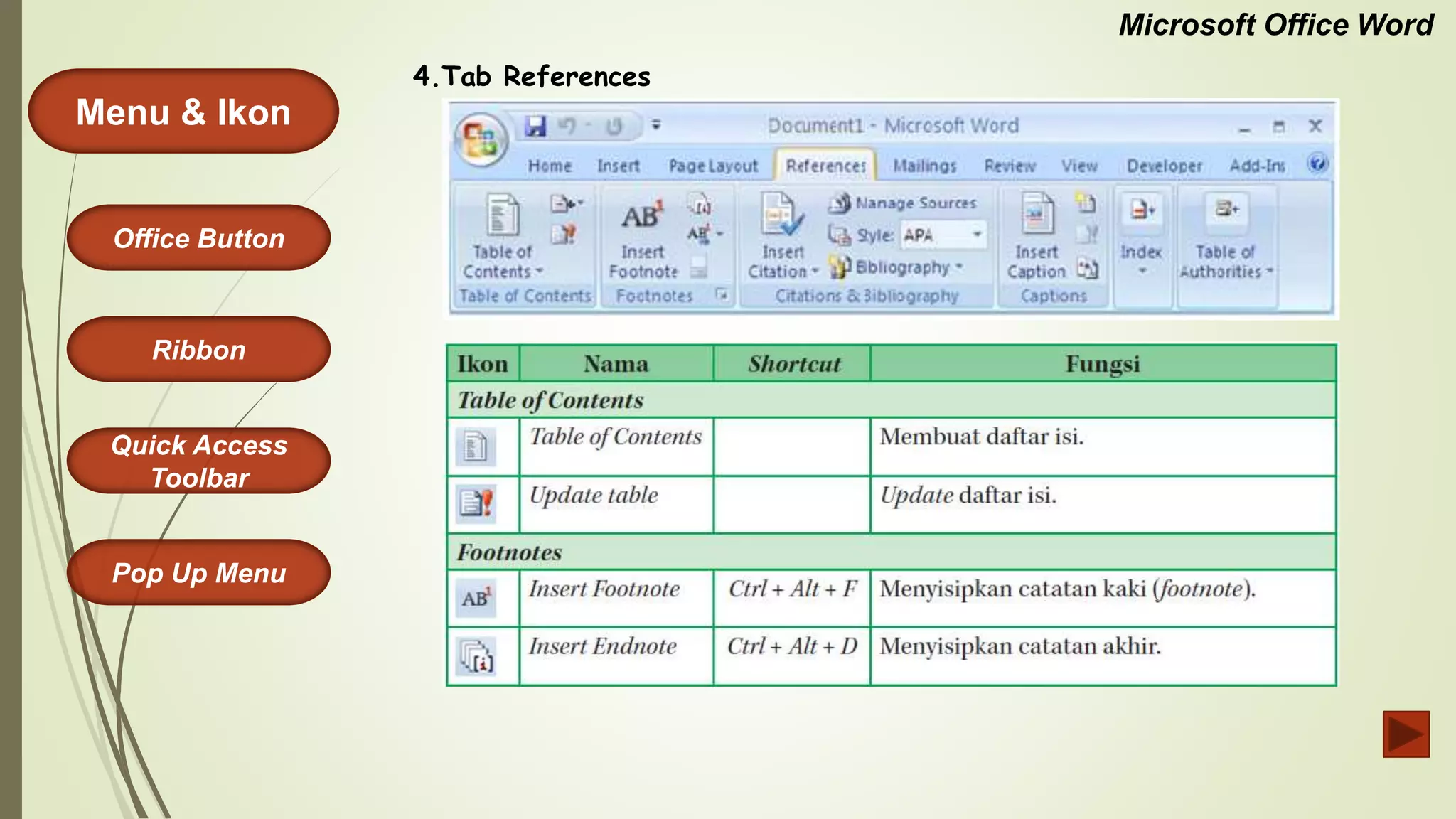The width and height of the screenshot is (1456, 819).
Task: Click Update Table icon in Captions group
Action: tap(1087, 234)
